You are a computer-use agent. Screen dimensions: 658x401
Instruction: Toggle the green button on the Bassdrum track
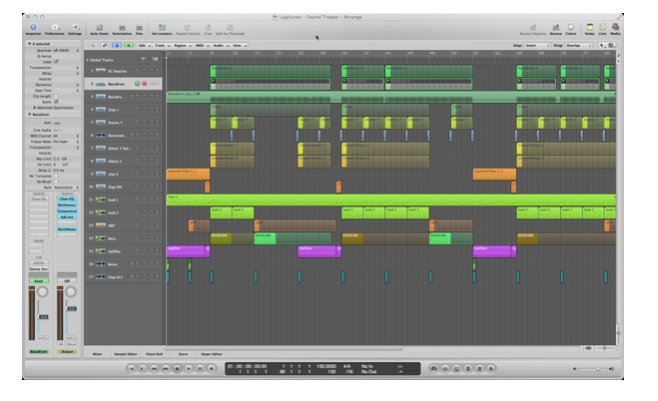point(137,84)
